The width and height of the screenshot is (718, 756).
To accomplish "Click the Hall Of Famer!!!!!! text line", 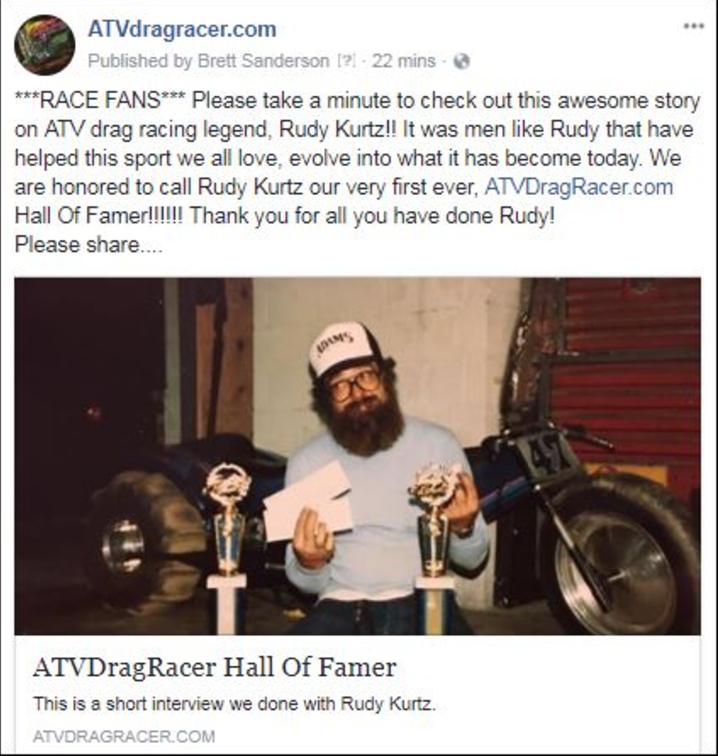I will click(284, 216).
